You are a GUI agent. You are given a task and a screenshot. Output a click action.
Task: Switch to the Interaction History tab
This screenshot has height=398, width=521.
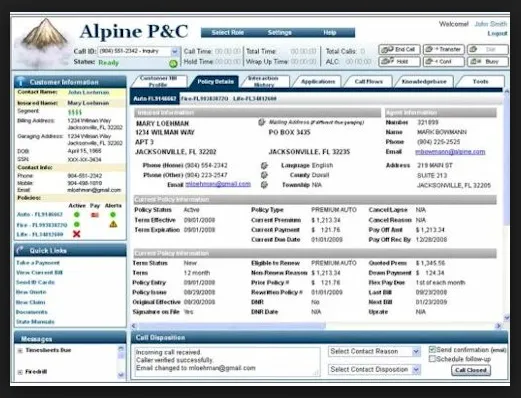tap(263, 82)
